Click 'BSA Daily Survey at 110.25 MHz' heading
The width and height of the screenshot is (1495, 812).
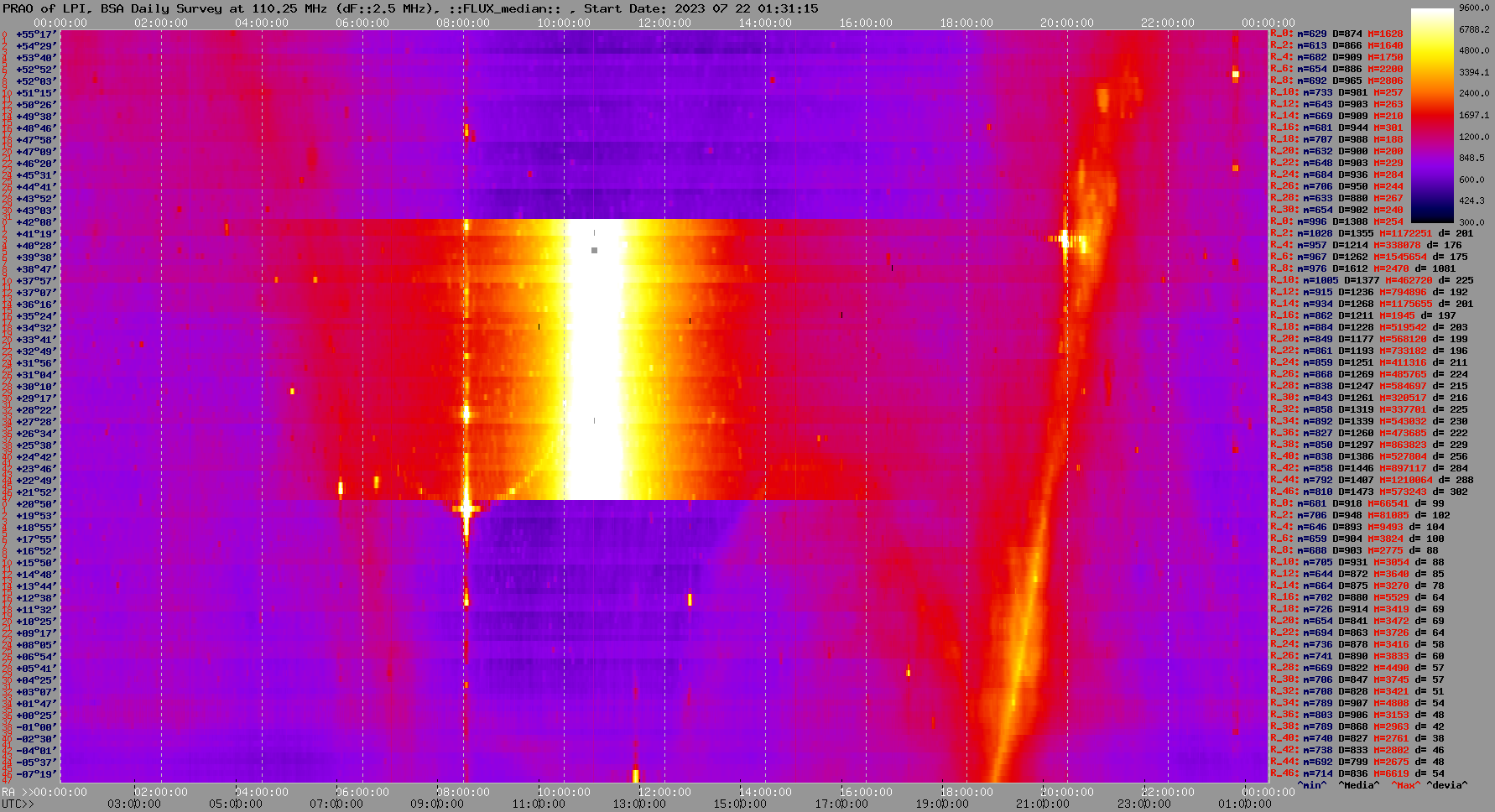pyautogui.click(x=216, y=8)
